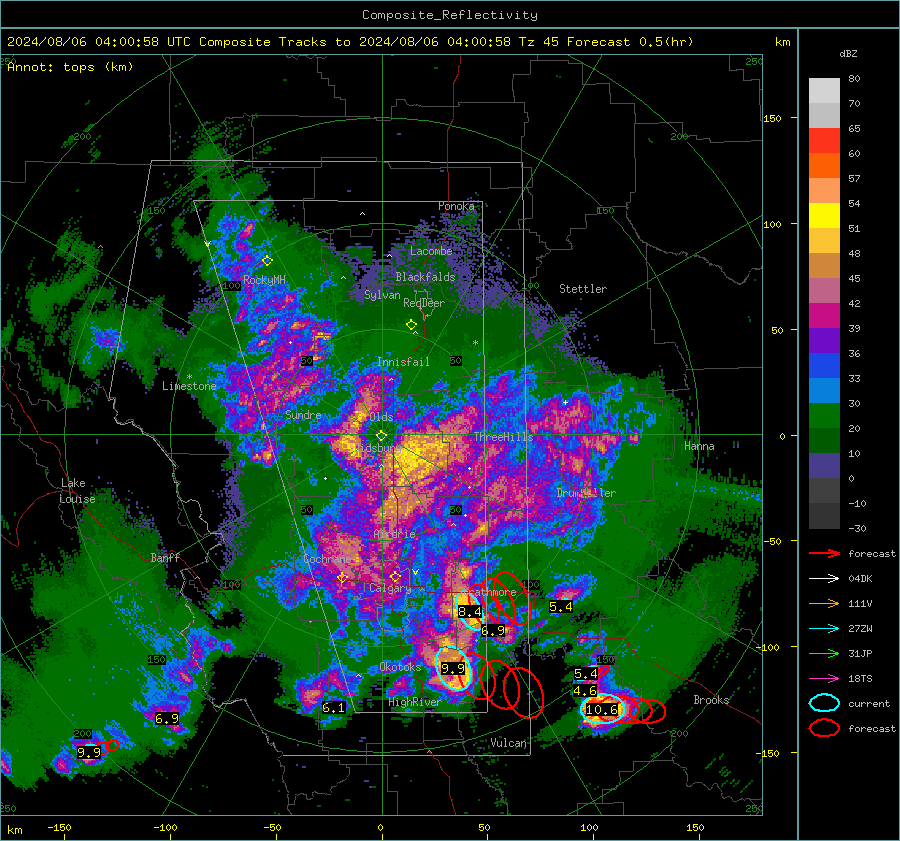Click the bright red band in dBZ legend
The width and height of the screenshot is (900, 841).
coord(824,141)
